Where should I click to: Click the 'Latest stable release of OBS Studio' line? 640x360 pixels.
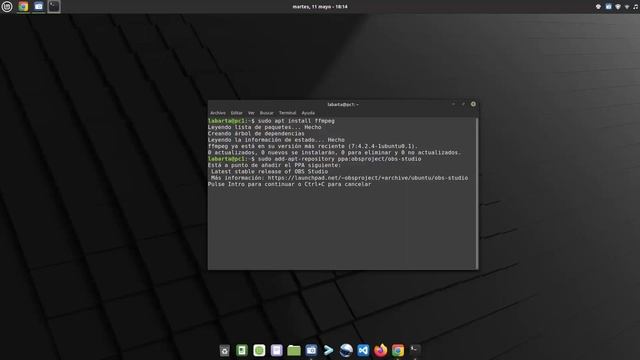(269, 172)
